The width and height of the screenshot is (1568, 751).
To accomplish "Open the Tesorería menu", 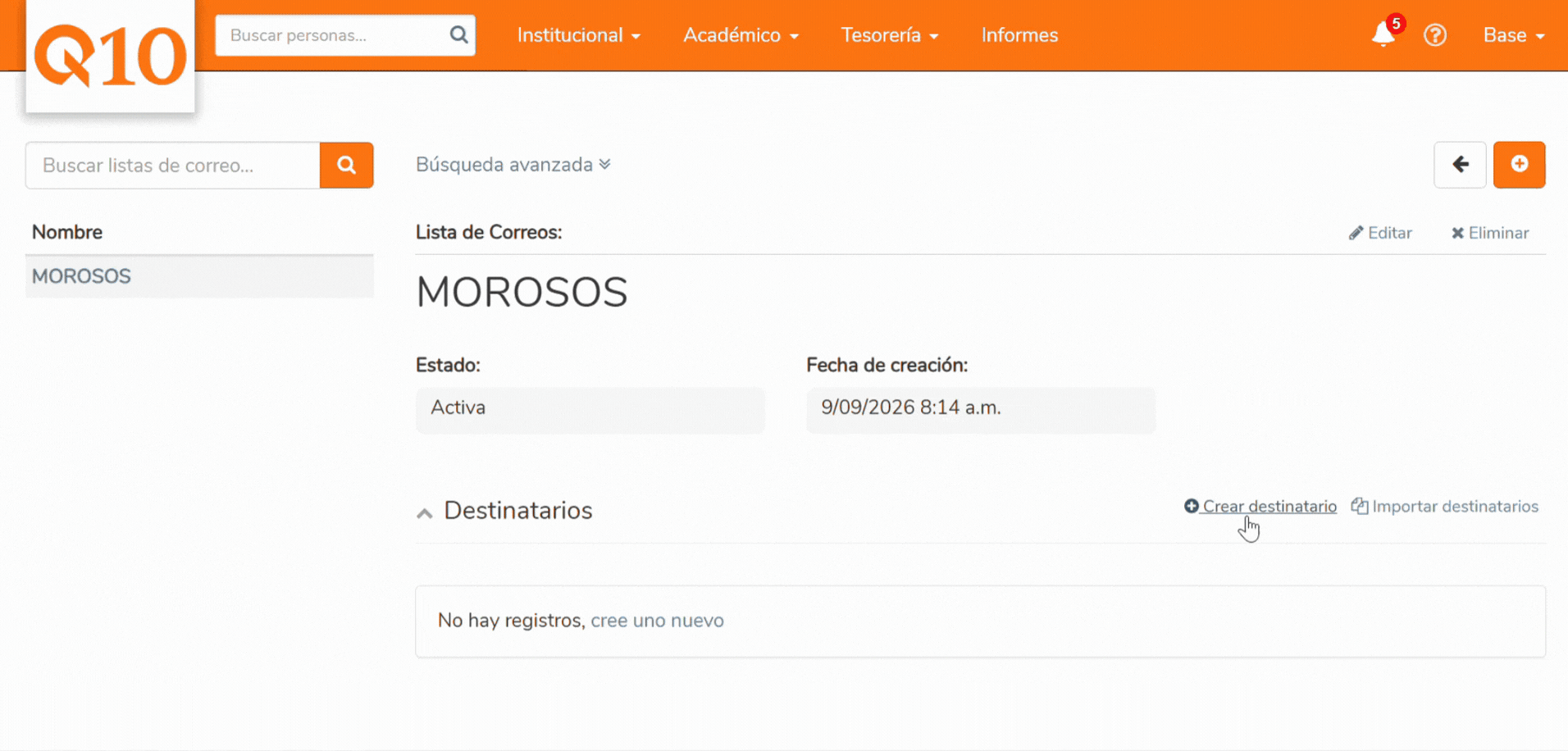I will coord(890,35).
